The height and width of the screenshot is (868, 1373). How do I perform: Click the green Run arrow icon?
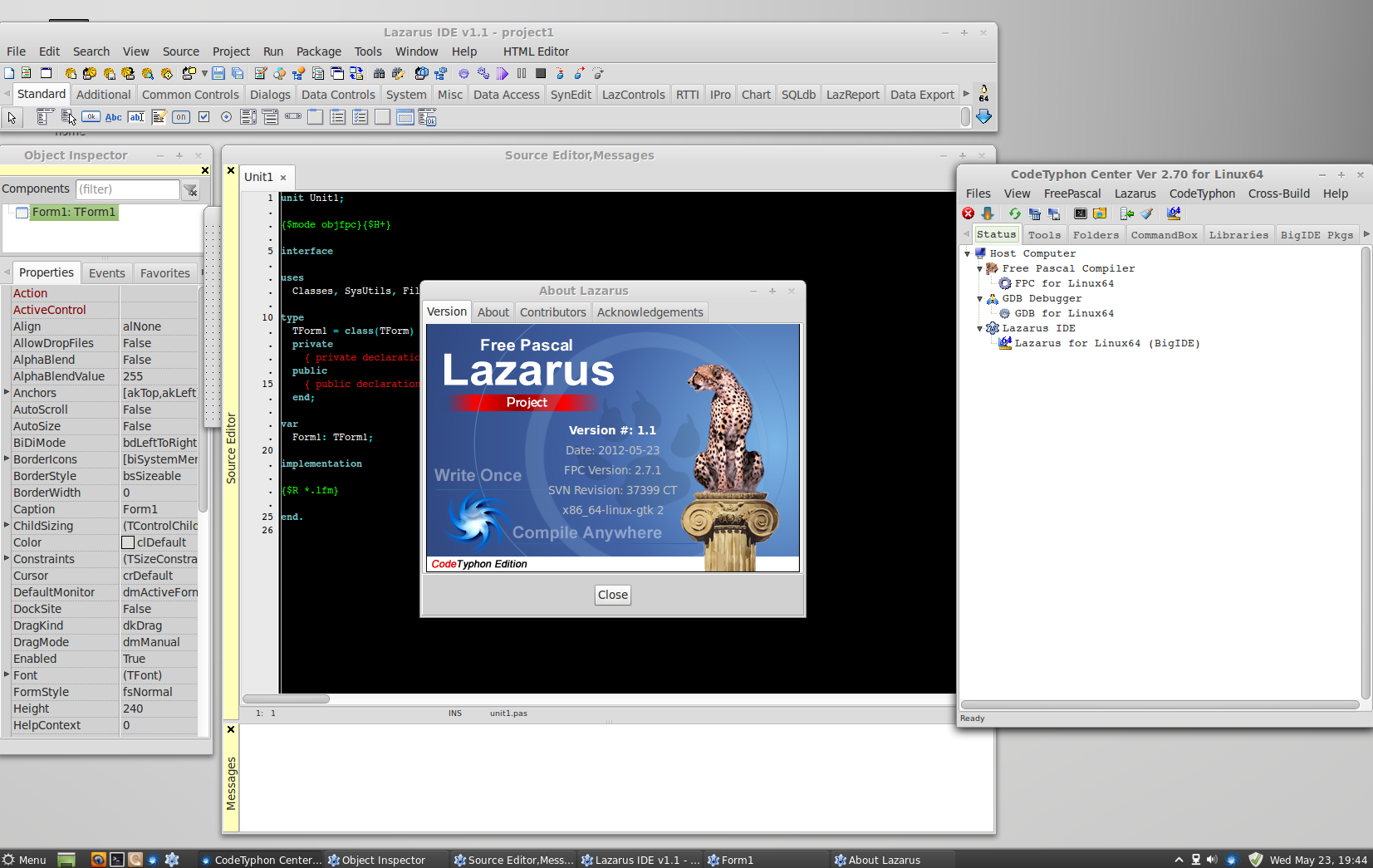502,73
